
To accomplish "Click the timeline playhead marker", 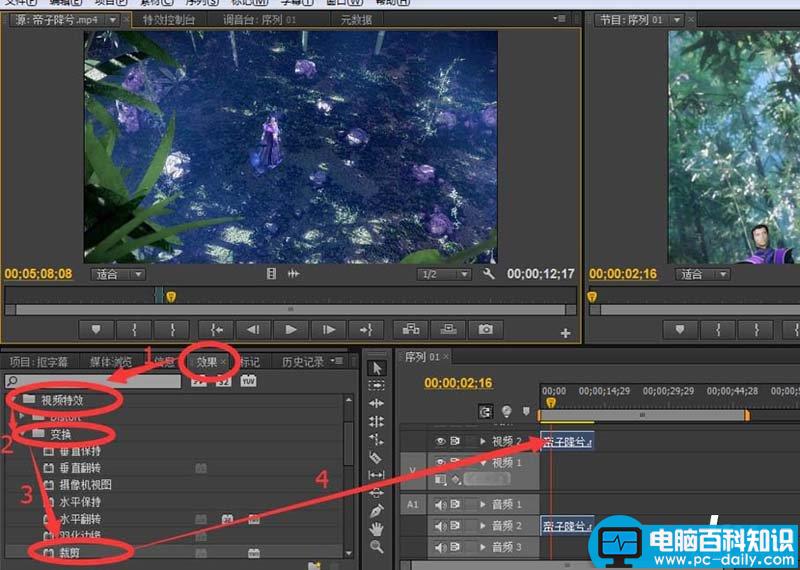I will click(551, 403).
